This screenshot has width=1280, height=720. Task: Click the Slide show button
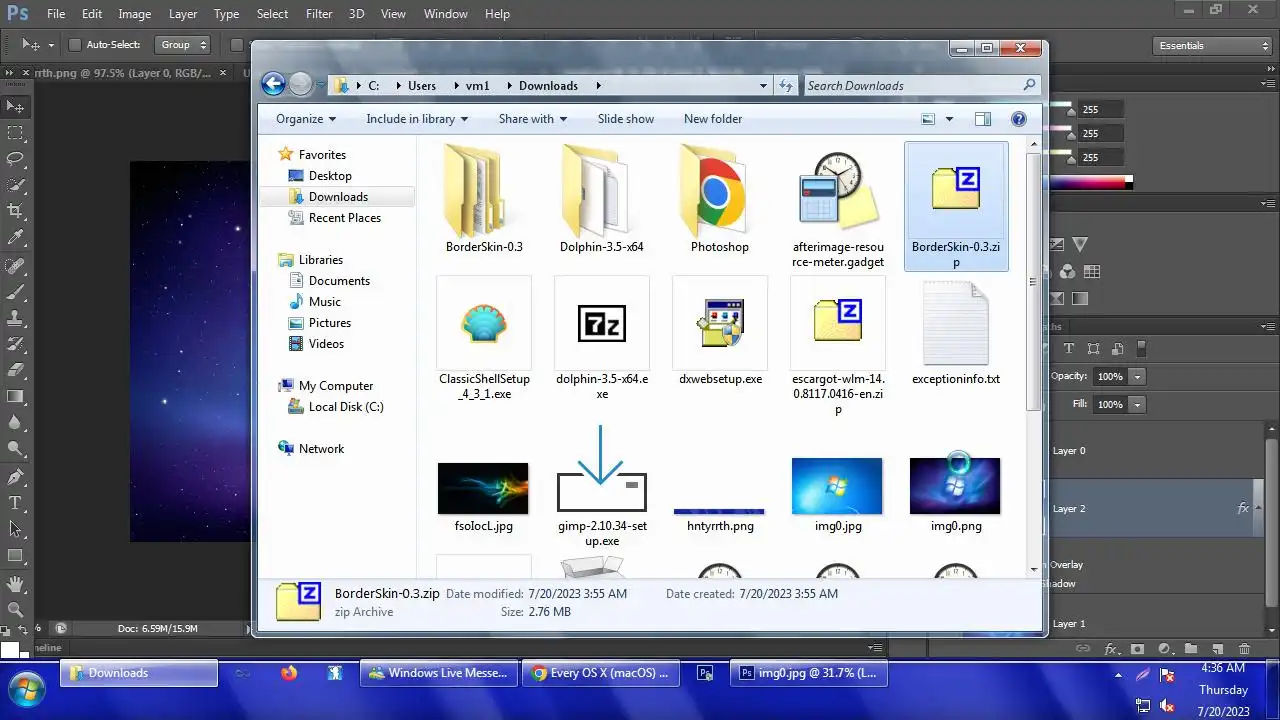click(626, 119)
